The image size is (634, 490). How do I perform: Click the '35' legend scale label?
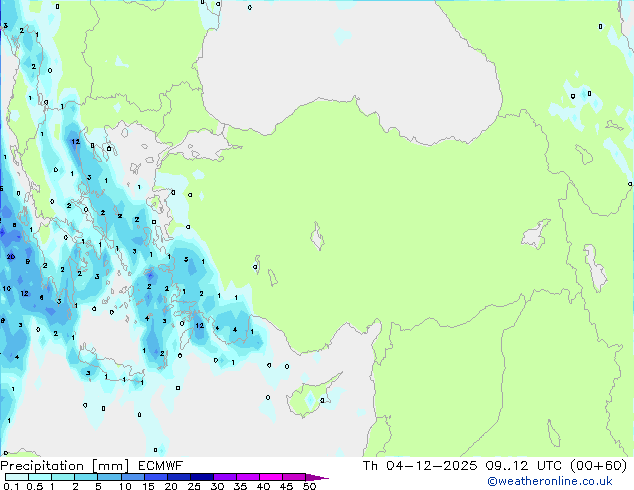[240, 486]
